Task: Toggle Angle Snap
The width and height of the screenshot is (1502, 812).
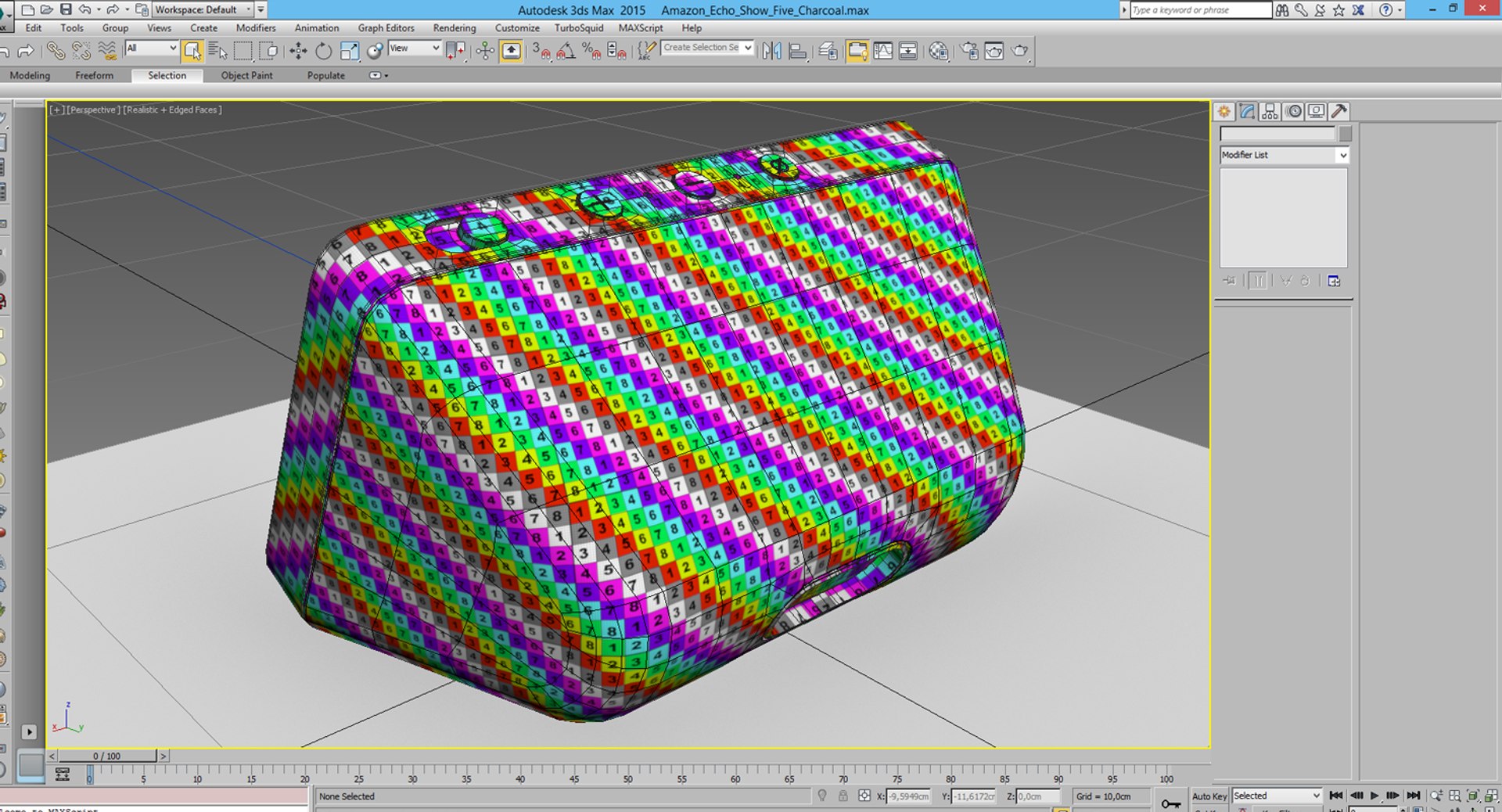Action: (x=566, y=51)
